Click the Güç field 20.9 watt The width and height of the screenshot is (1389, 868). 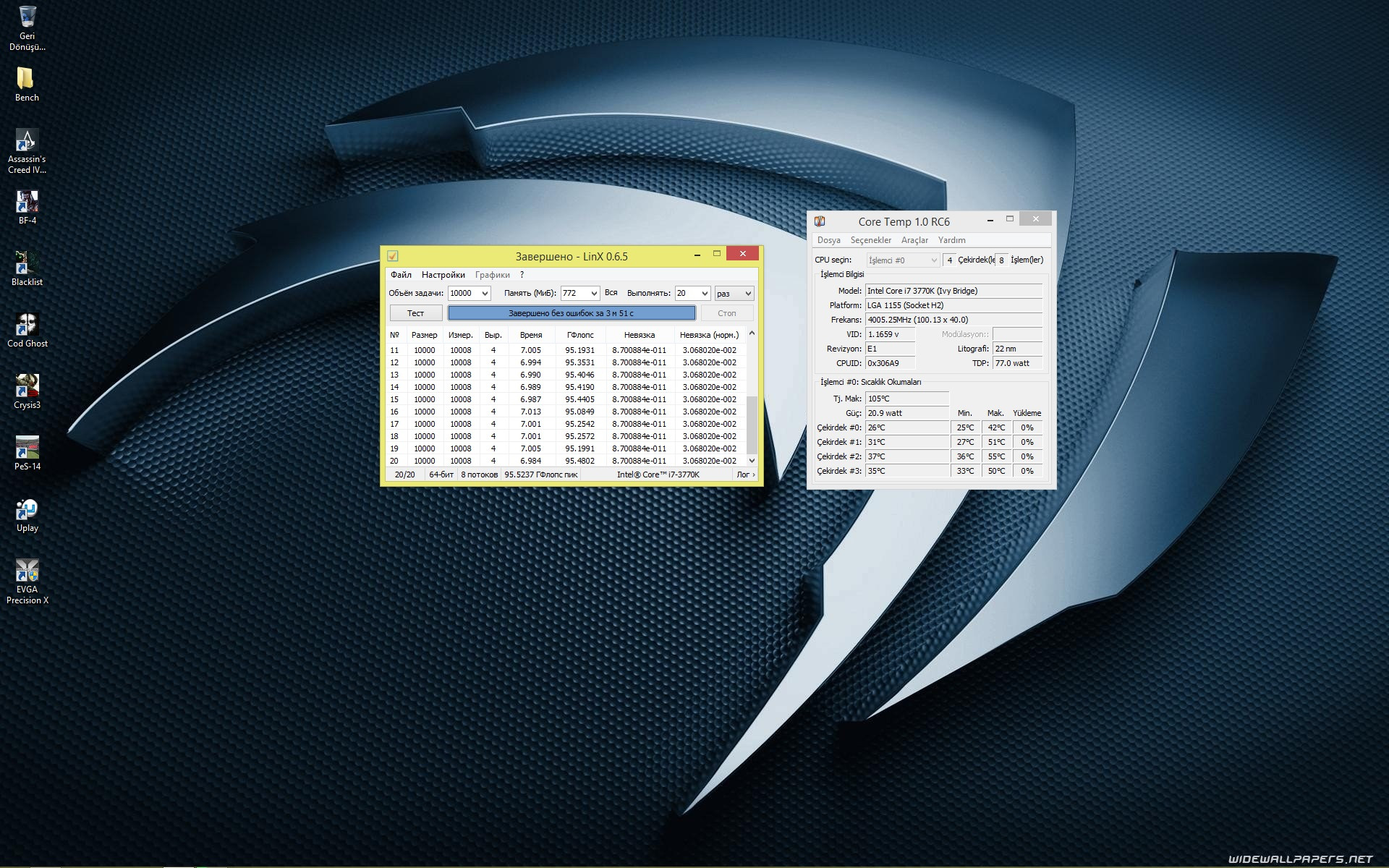pos(907,413)
